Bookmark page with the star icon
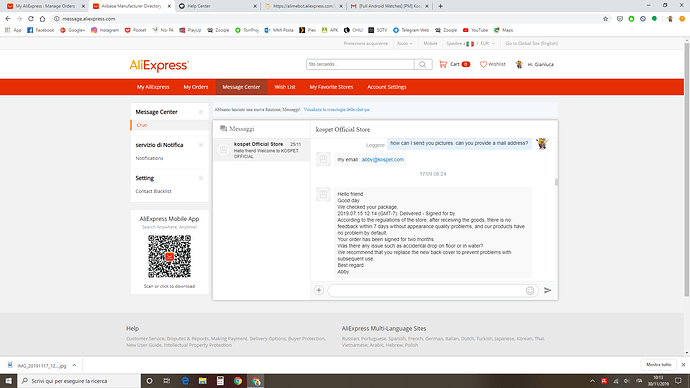This screenshot has width=690, height=388. point(606,19)
